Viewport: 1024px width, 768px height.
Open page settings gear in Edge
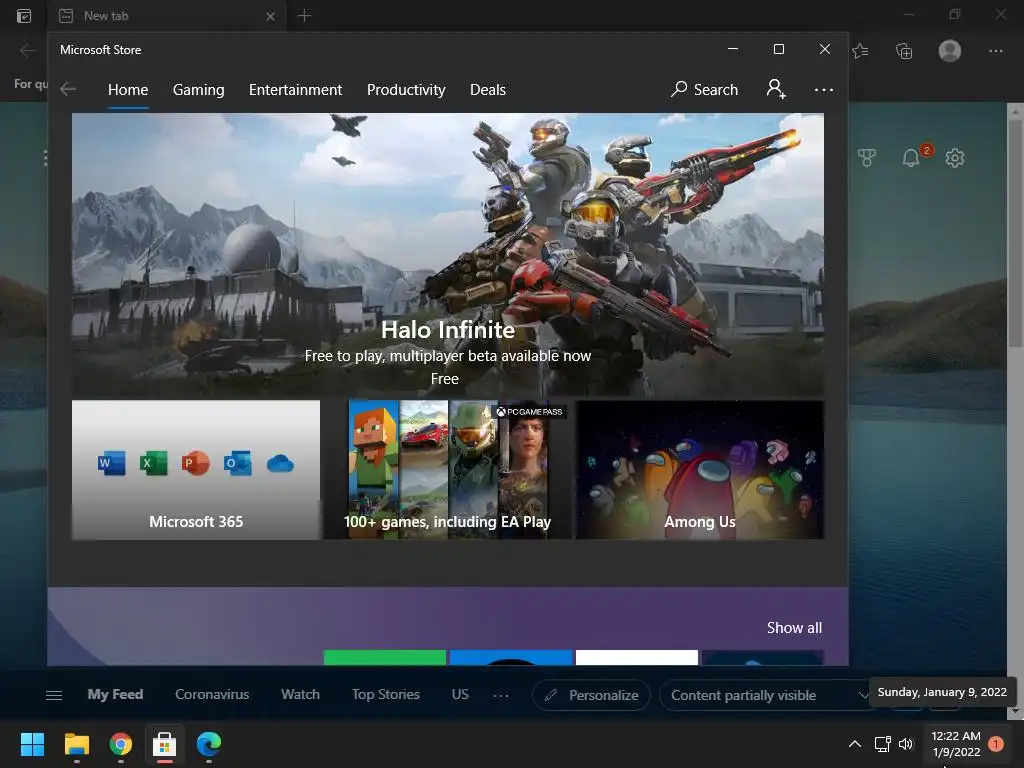point(955,157)
